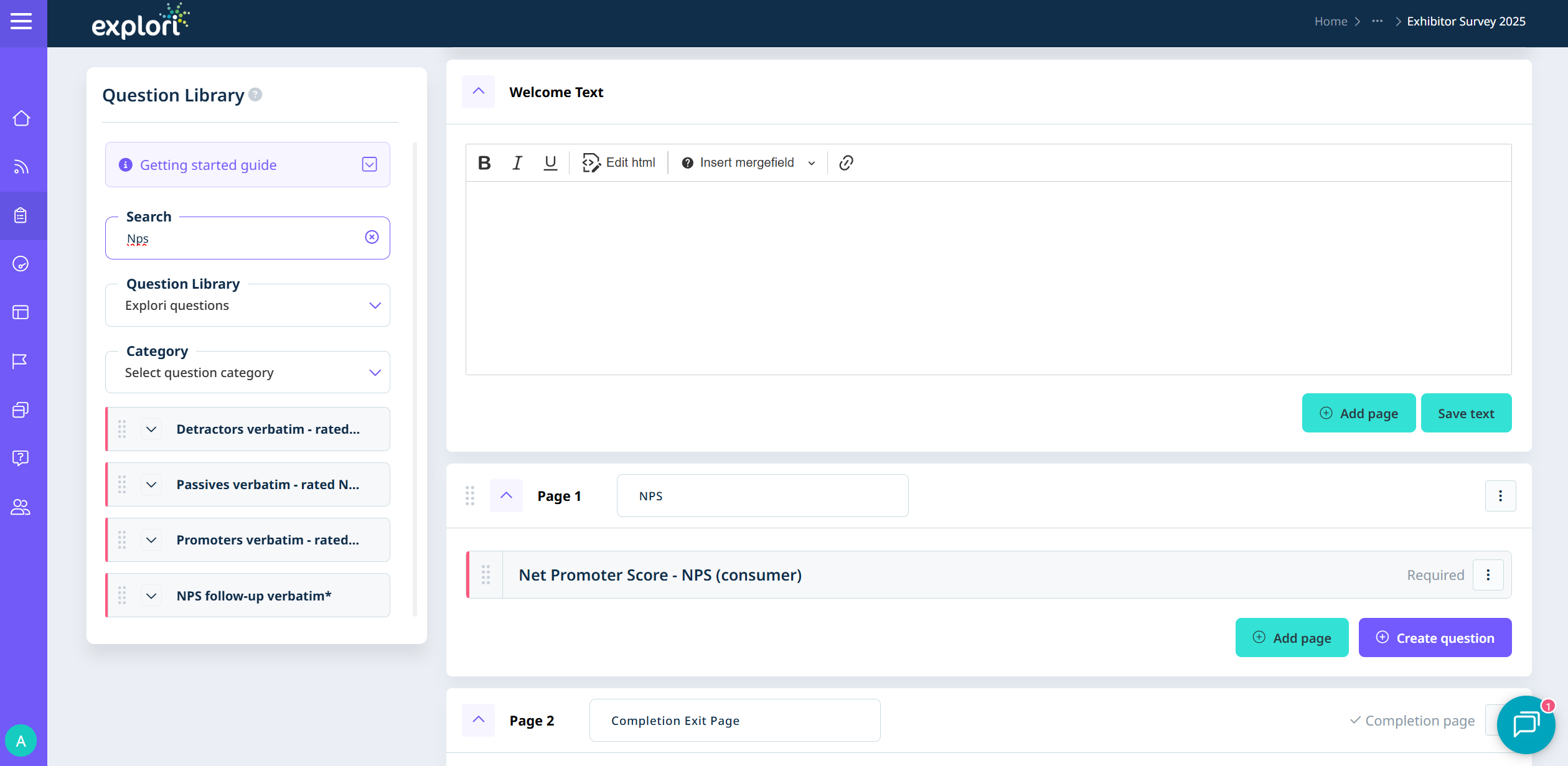Clear the Nps search text
The height and width of the screenshot is (766, 1568).
point(372,237)
